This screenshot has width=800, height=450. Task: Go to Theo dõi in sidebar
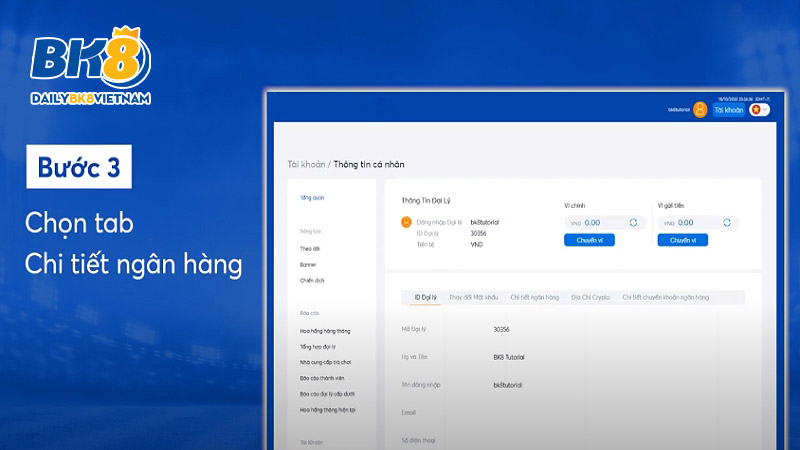tap(310, 248)
